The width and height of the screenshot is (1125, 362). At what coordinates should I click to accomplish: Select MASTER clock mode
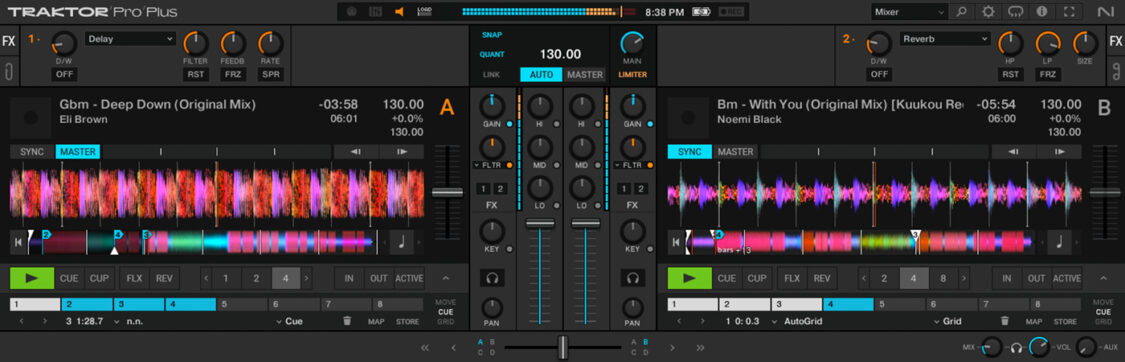coord(585,75)
